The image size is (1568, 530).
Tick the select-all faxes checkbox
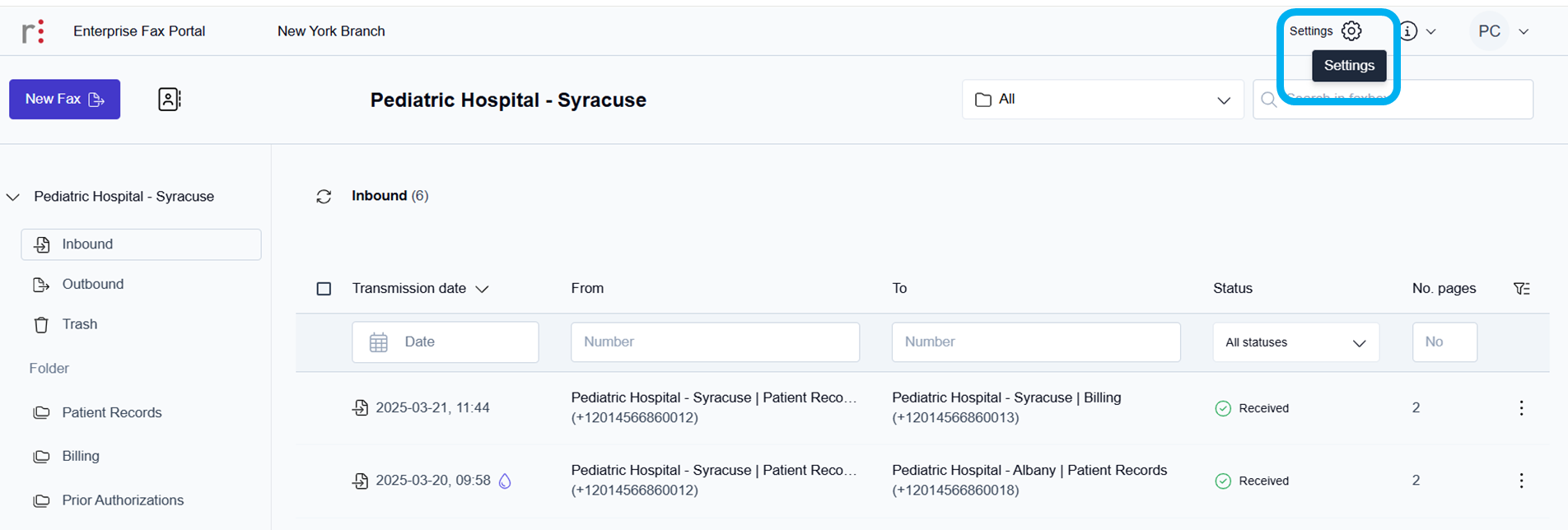click(324, 289)
